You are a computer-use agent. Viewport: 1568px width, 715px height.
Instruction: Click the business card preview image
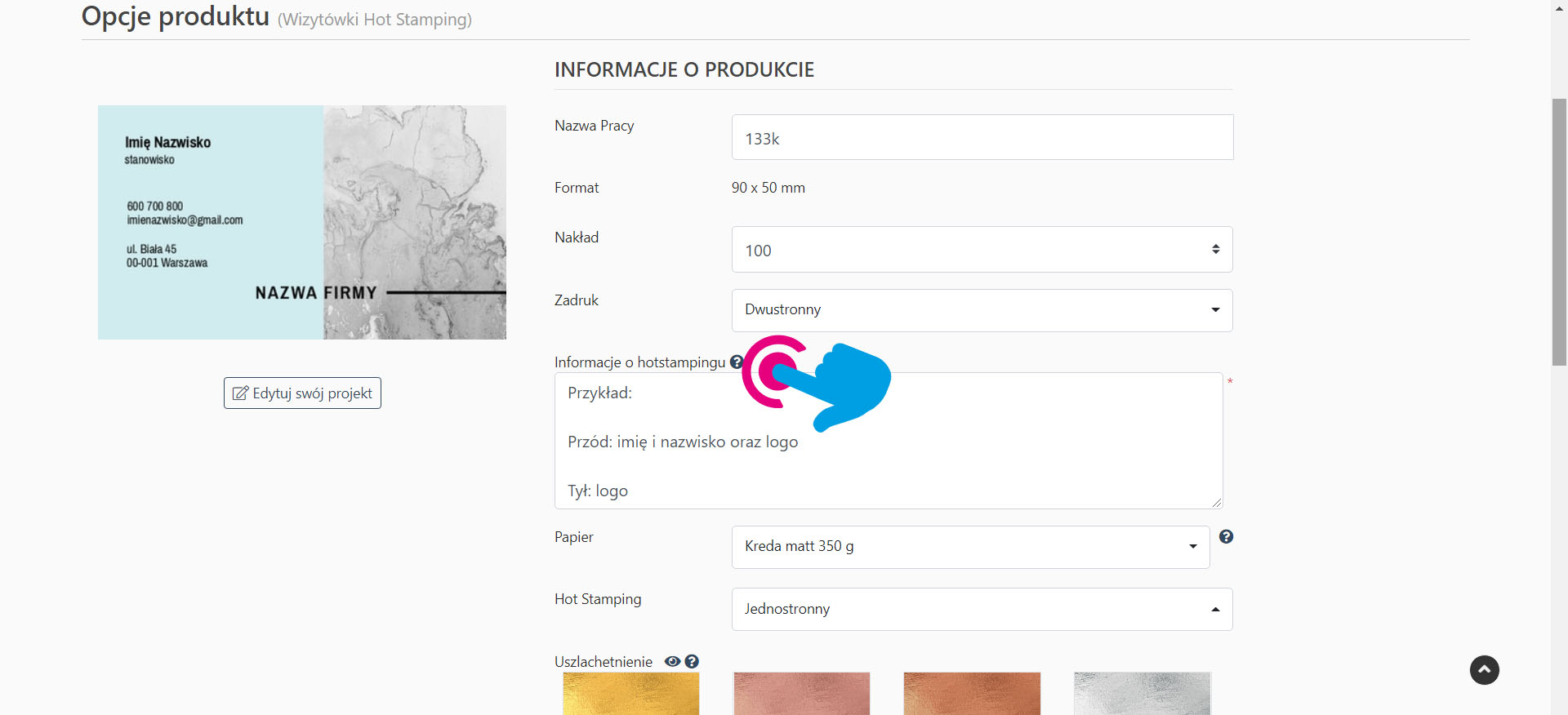[x=302, y=222]
